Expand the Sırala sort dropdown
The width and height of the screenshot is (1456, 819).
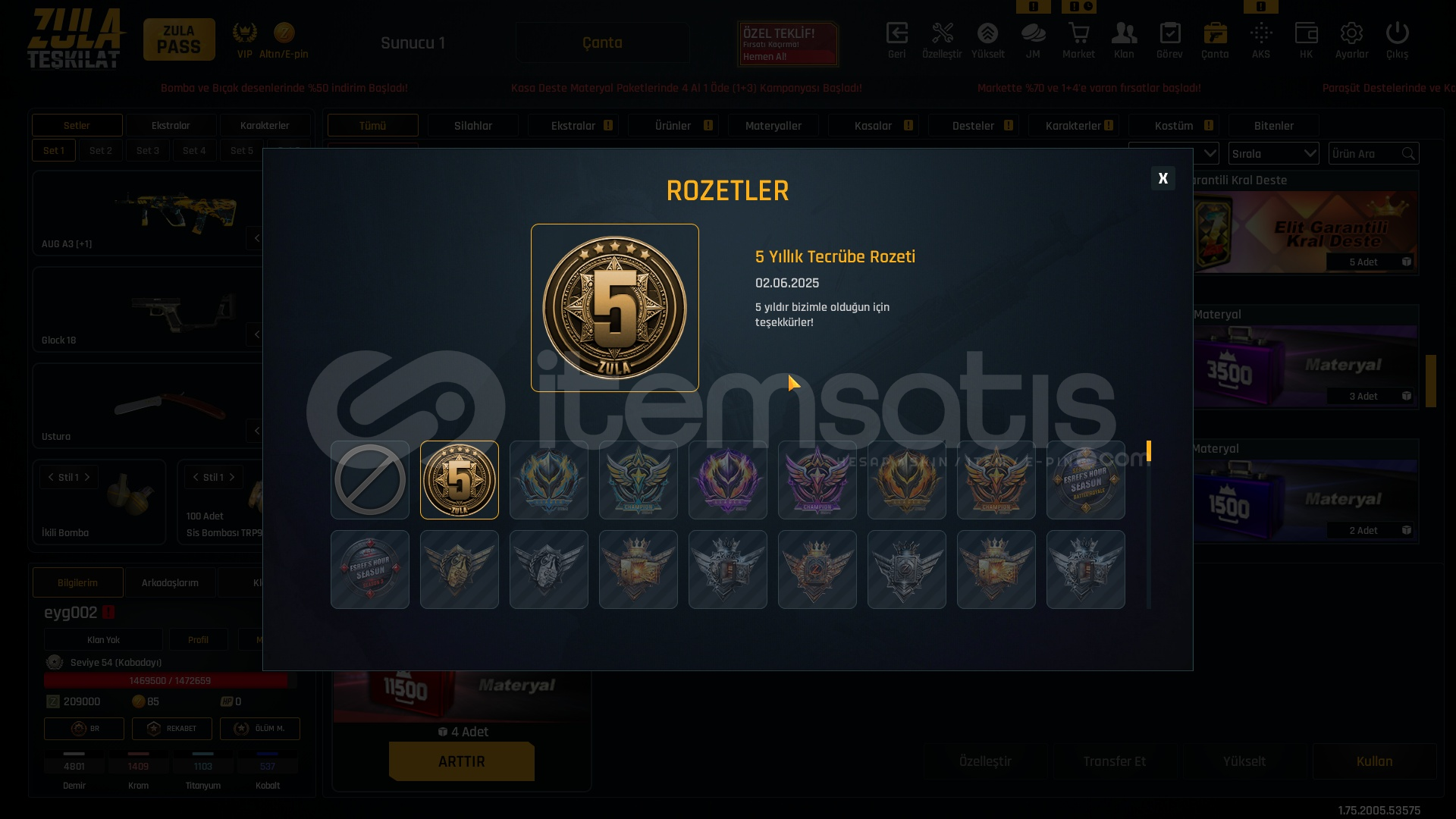[1274, 154]
